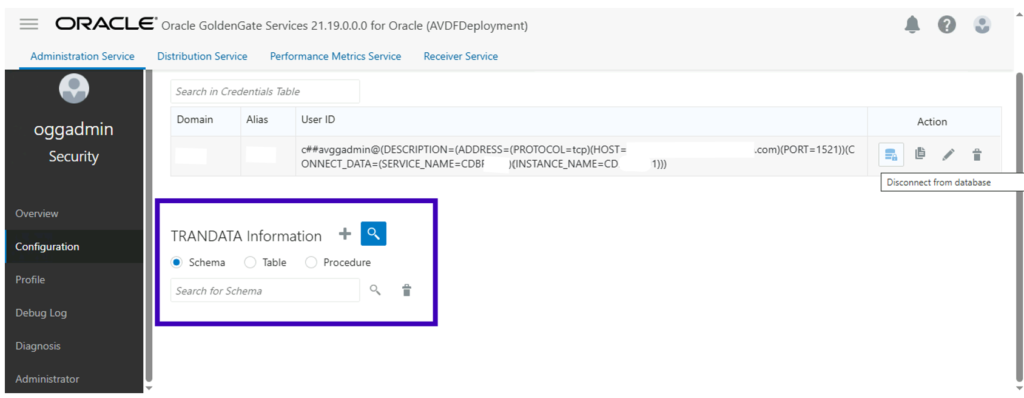Image resolution: width=1024 pixels, height=398 pixels.
Task: Delete the credential with trash icon
Action: (977, 155)
